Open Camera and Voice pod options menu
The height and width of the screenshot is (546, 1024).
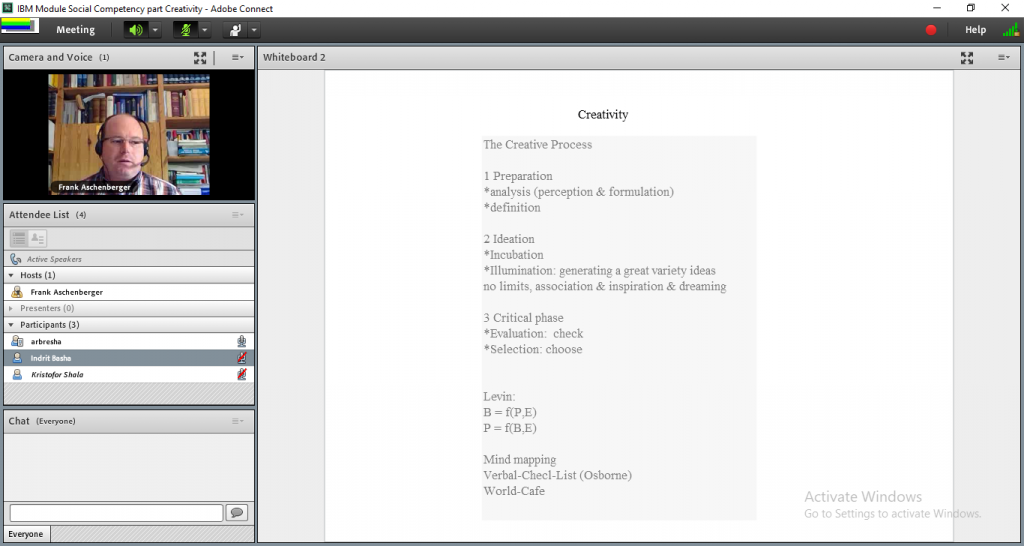(238, 57)
